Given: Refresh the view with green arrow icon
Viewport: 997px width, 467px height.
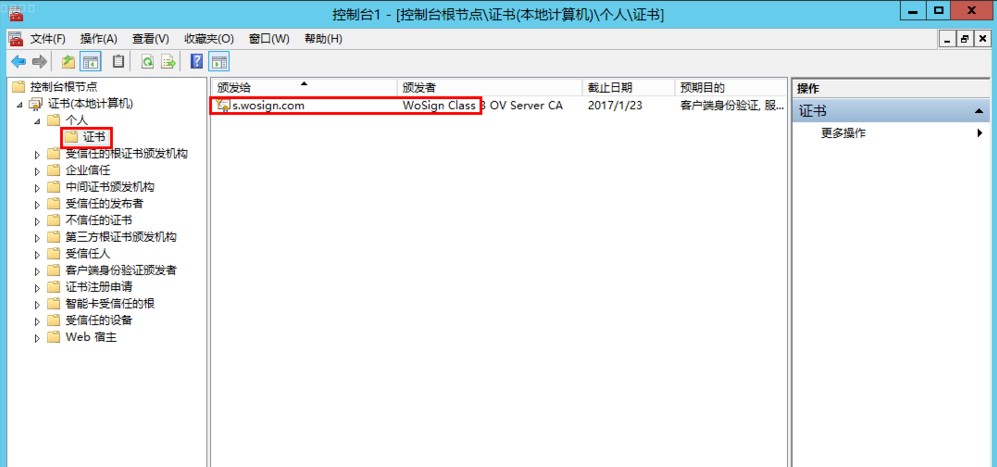Looking at the screenshot, I should point(148,62).
